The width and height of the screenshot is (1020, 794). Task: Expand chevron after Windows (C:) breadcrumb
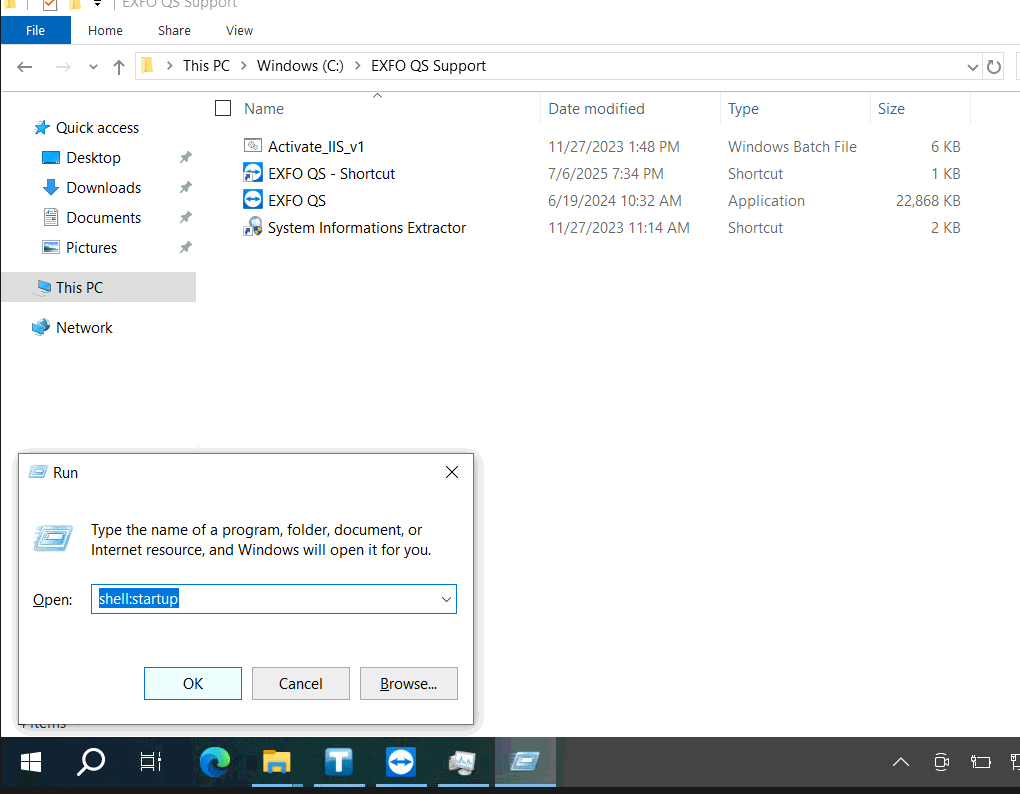[358, 66]
